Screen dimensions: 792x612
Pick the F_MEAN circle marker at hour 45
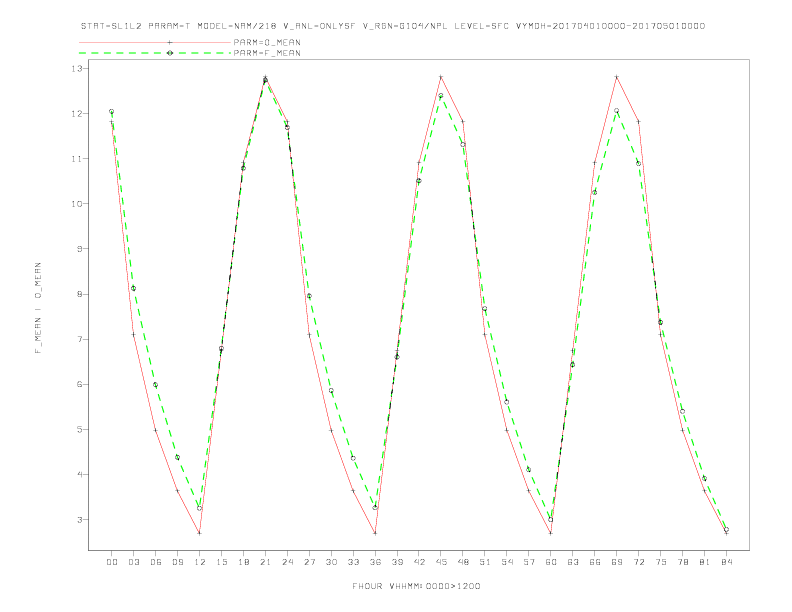point(441,95)
